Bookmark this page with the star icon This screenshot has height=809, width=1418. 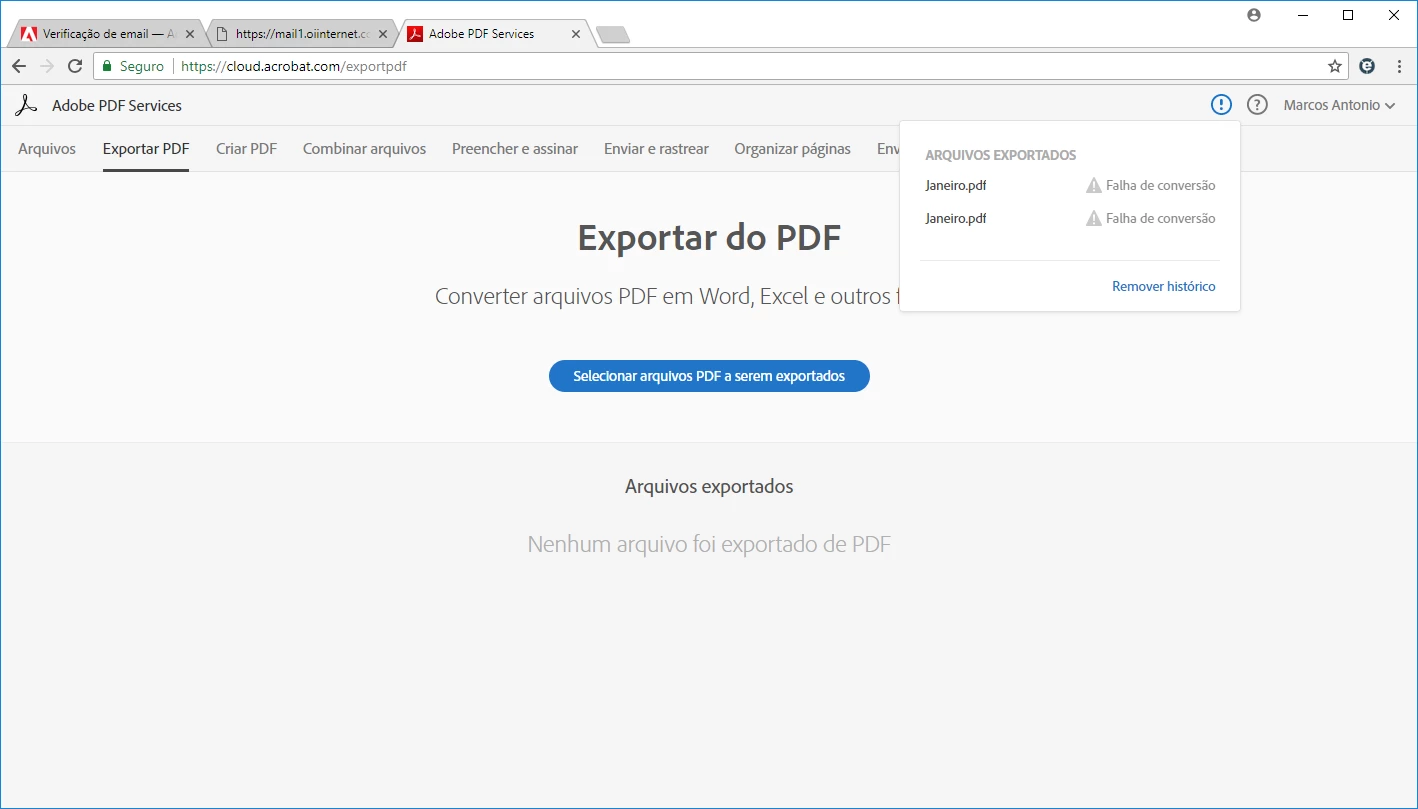coord(1335,66)
